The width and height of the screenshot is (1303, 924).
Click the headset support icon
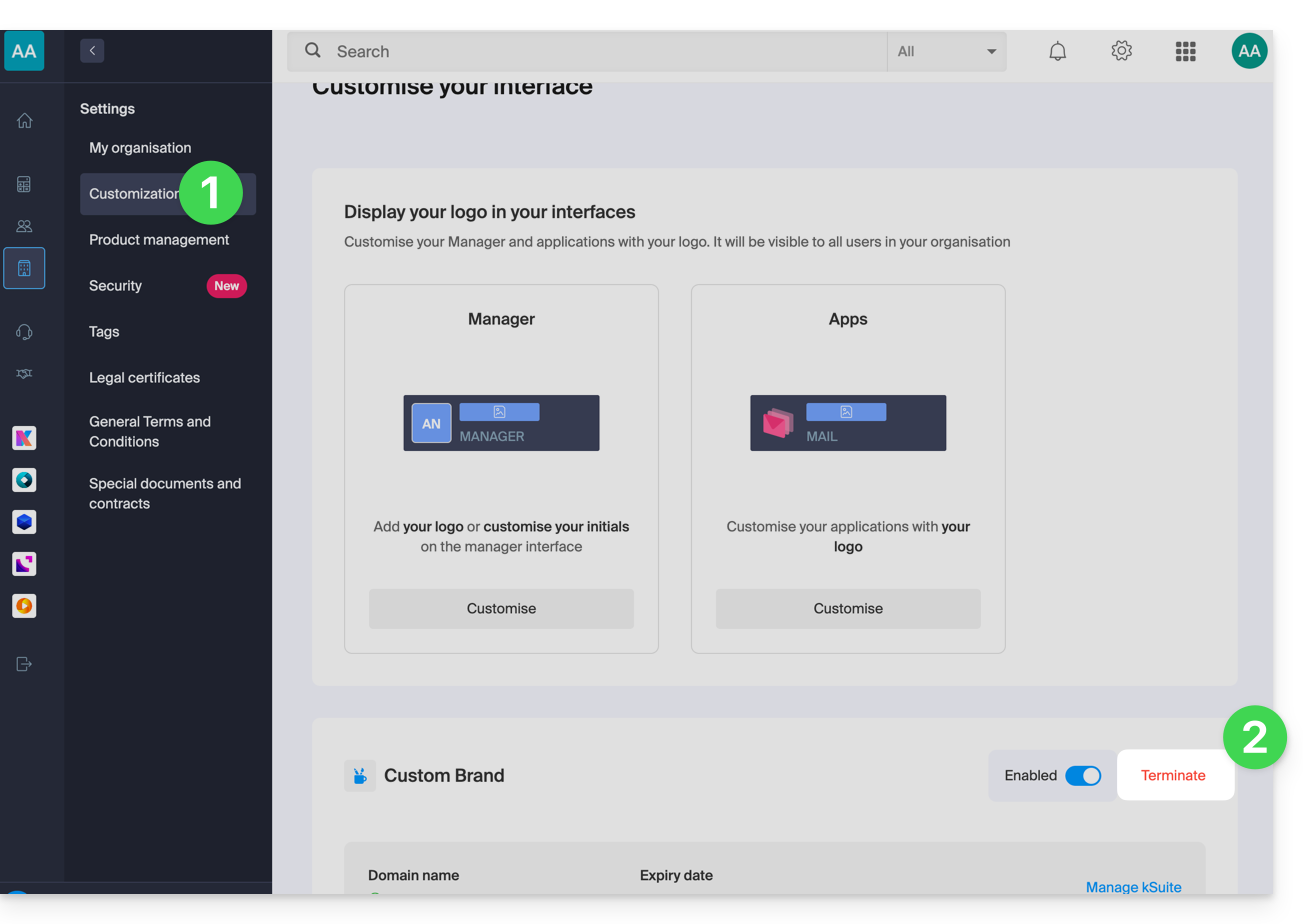click(x=24, y=331)
